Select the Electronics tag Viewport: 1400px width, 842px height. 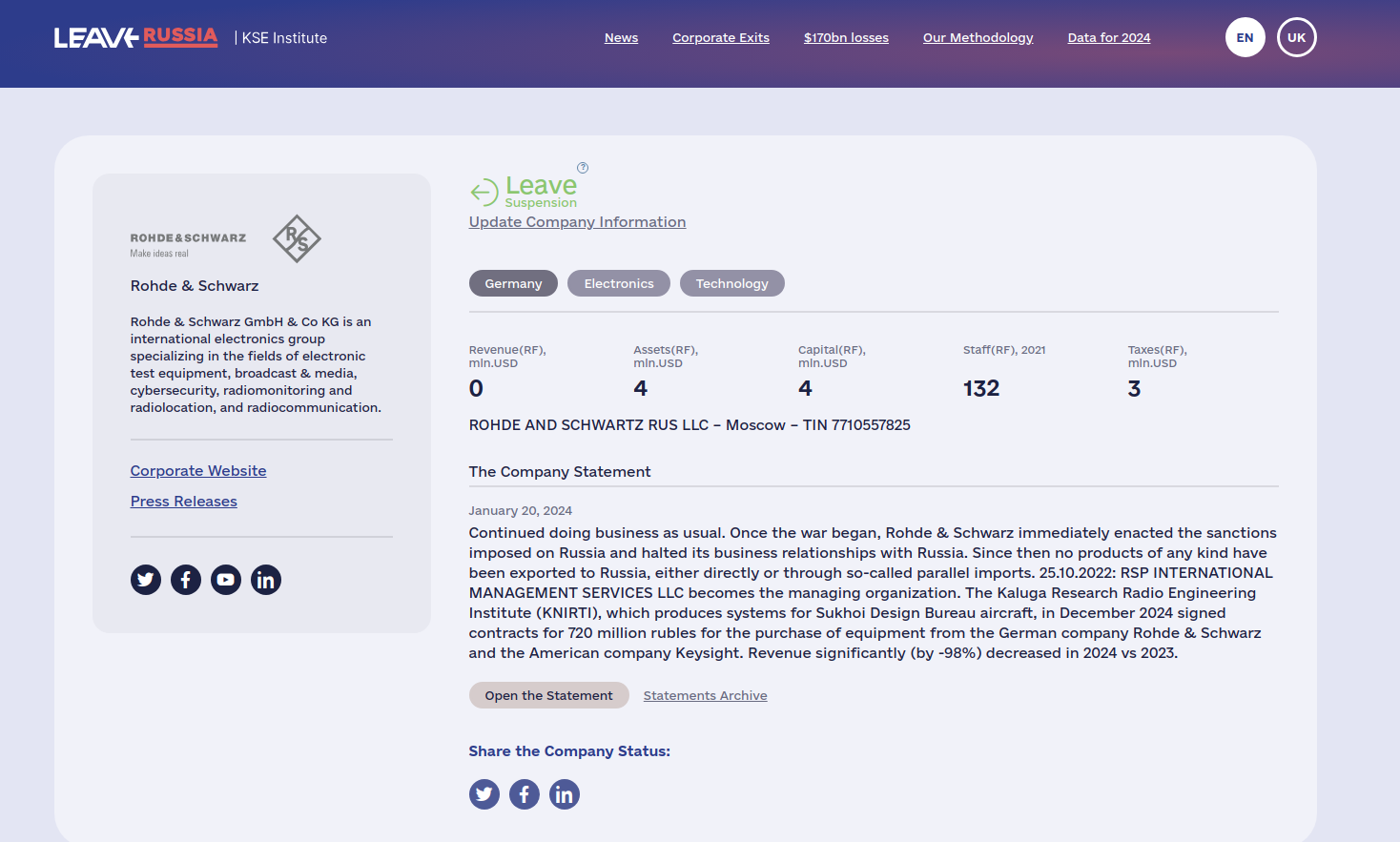point(619,283)
